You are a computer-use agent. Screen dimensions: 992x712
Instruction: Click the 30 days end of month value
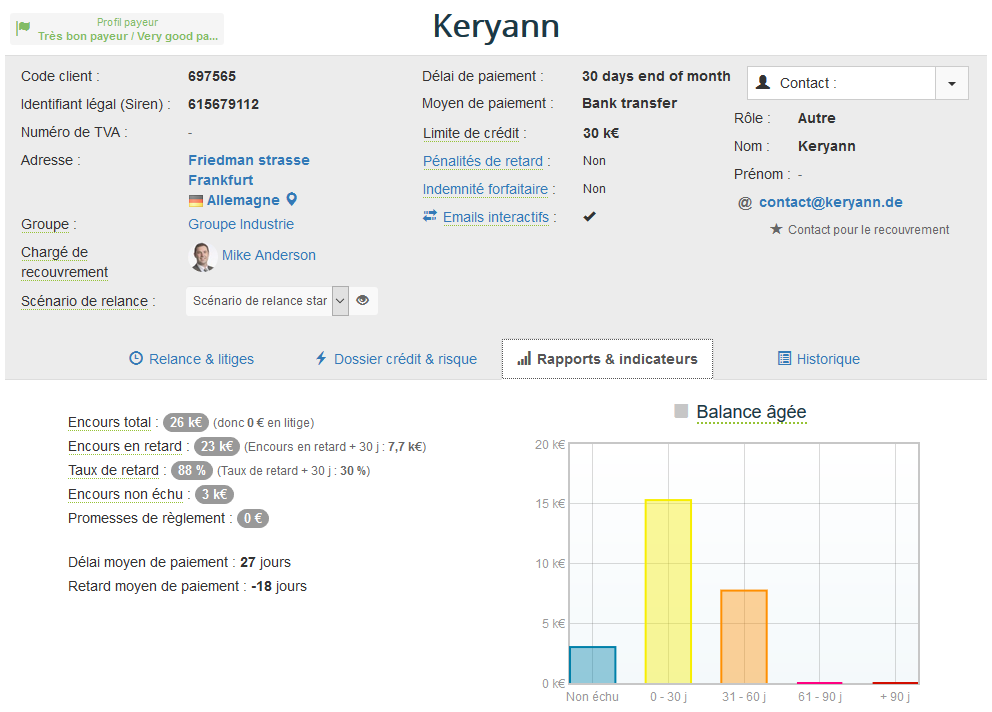pos(656,77)
